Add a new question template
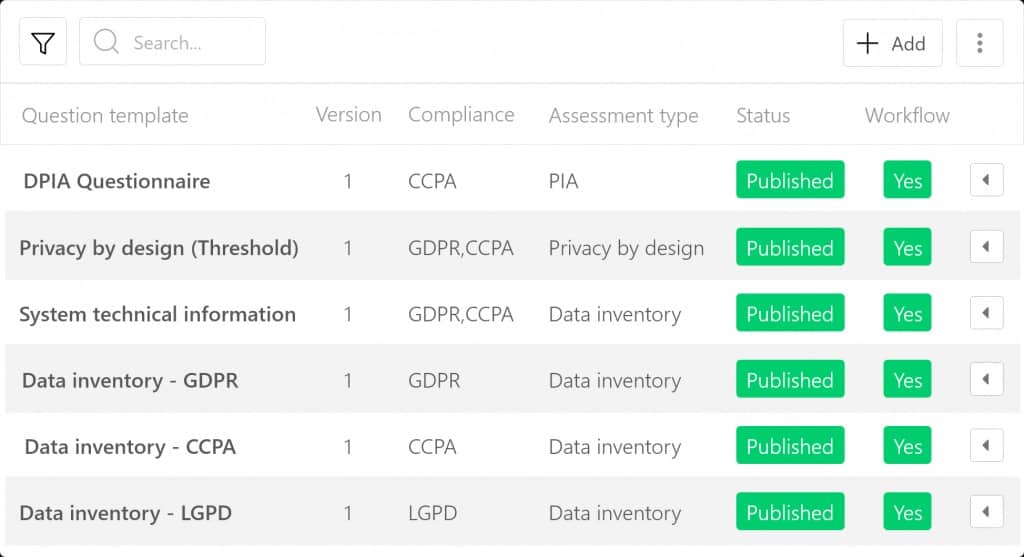The height and width of the screenshot is (557, 1024). click(x=892, y=43)
